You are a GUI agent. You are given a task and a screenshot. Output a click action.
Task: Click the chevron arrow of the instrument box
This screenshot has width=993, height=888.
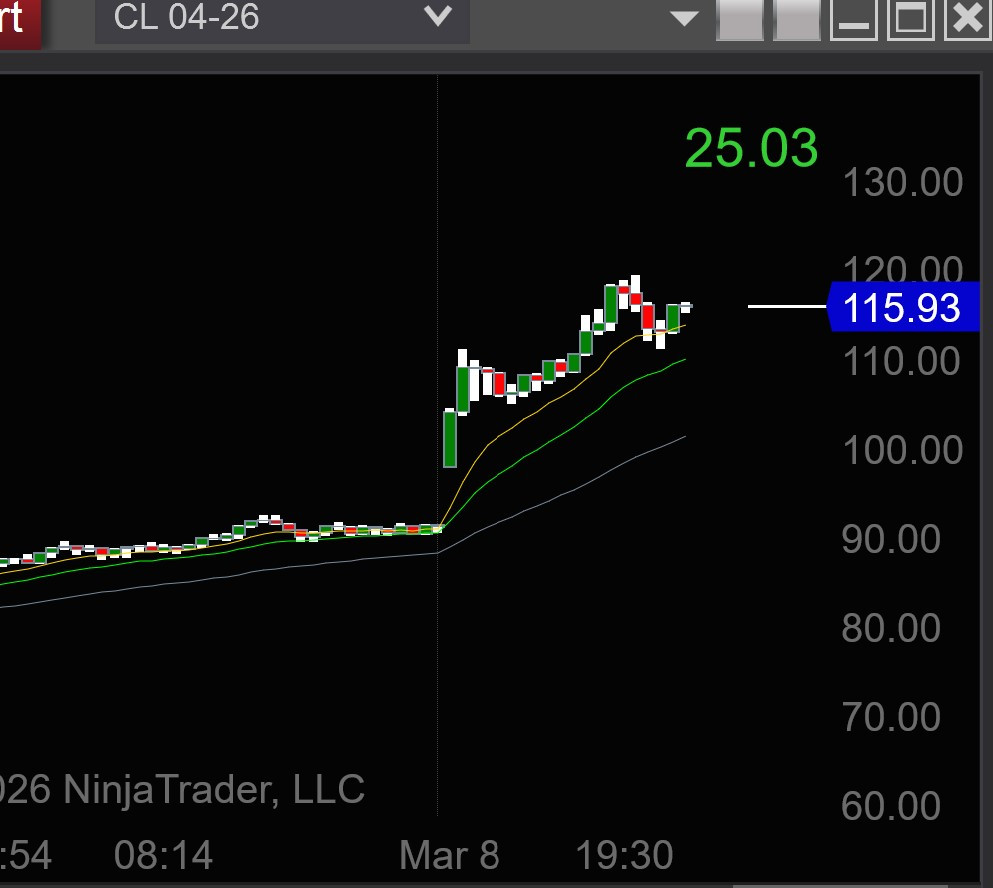click(438, 17)
